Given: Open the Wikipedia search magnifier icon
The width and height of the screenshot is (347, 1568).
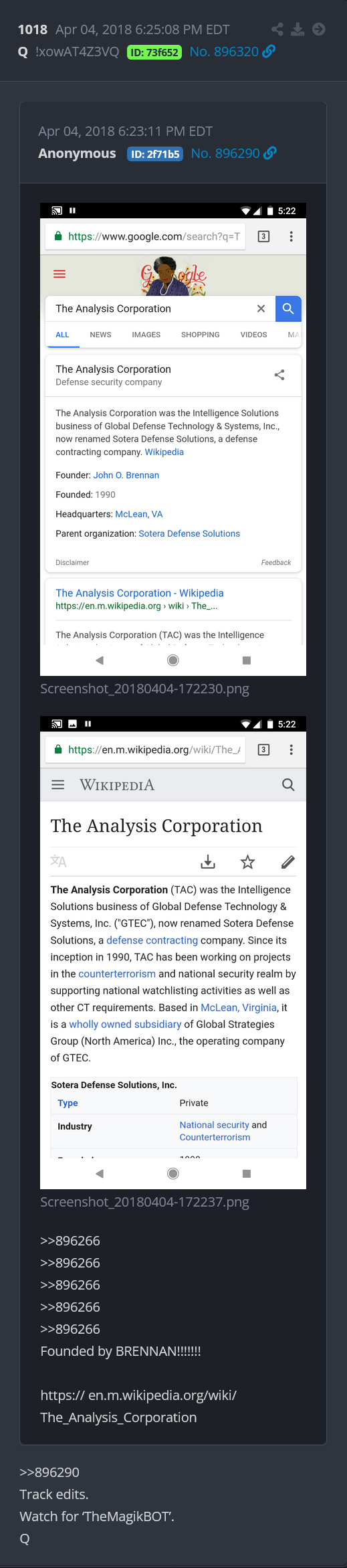Looking at the screenshot, I should coord(288,784).
